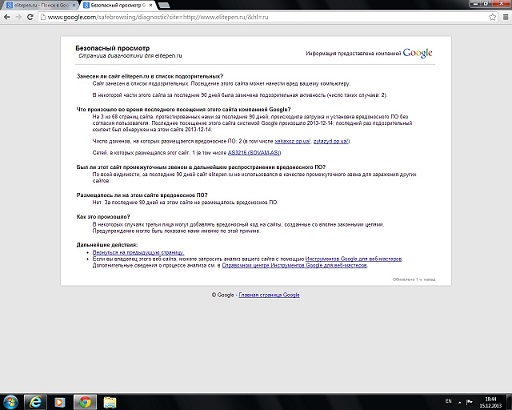Image resolution: width=512 pixels, height=410 pixels.
Task: Reload the current page
Action: point(30,17)
